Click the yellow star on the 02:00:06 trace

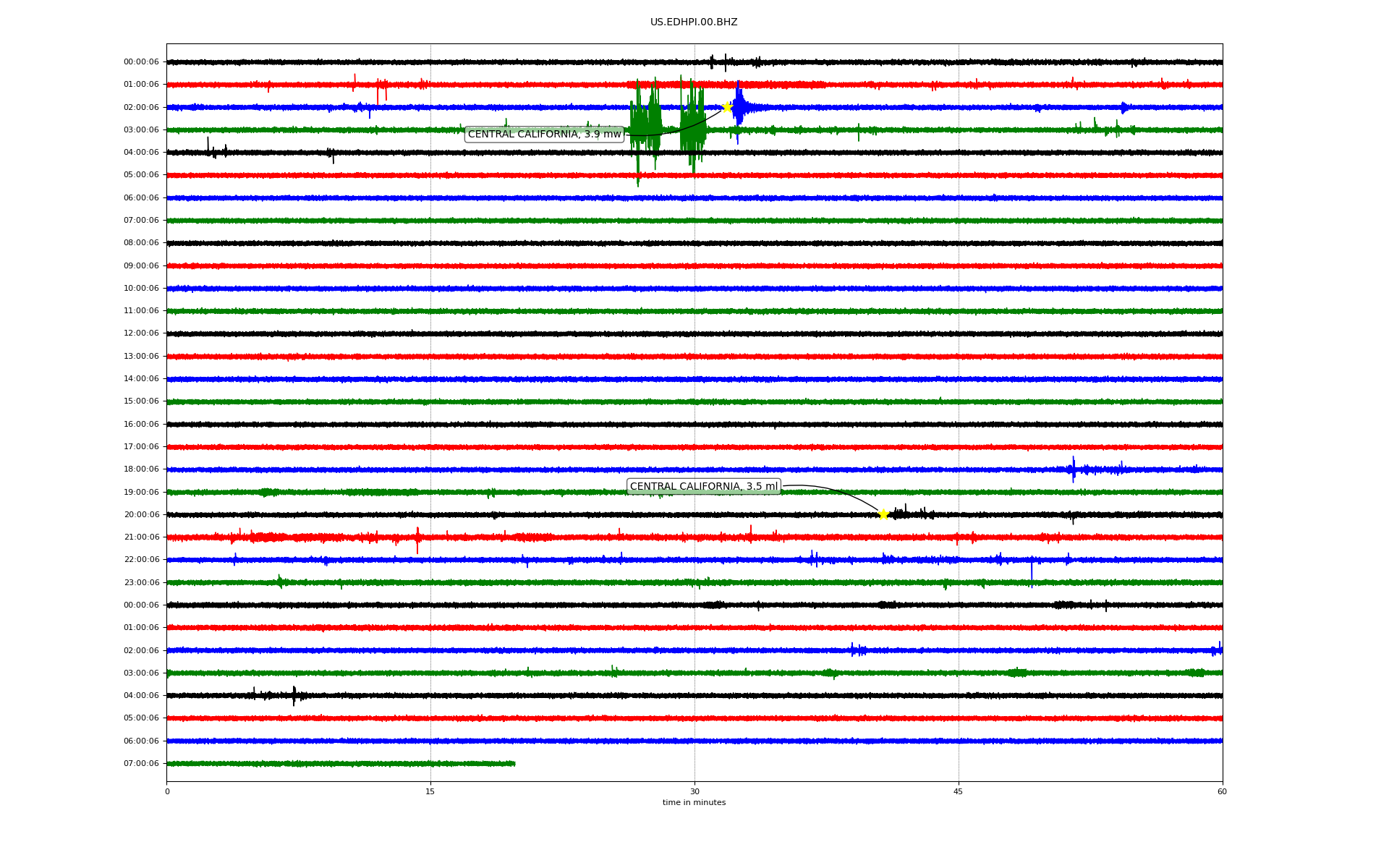click(x=726, y=107)
